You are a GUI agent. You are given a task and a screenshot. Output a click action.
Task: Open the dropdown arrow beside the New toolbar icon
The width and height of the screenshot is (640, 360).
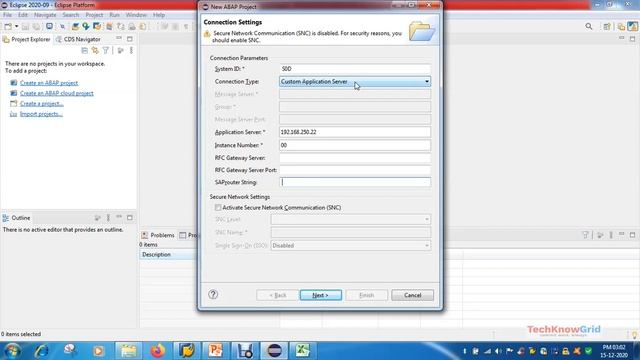point(17,27)
